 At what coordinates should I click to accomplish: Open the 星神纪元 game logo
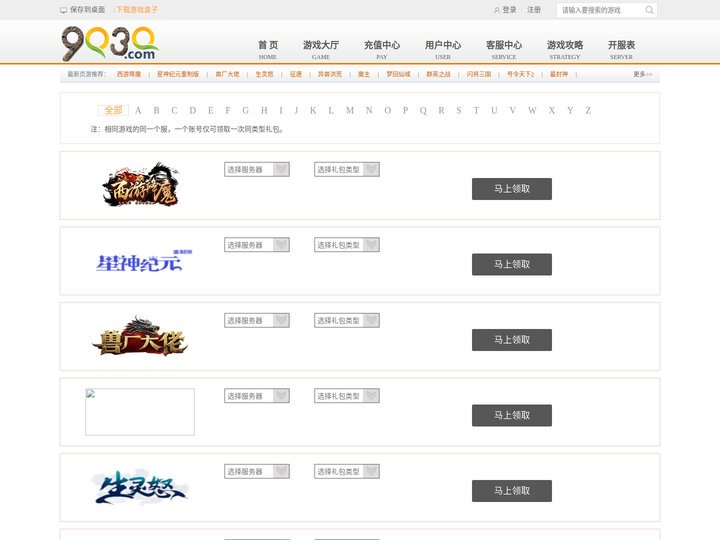click(144, 261)
